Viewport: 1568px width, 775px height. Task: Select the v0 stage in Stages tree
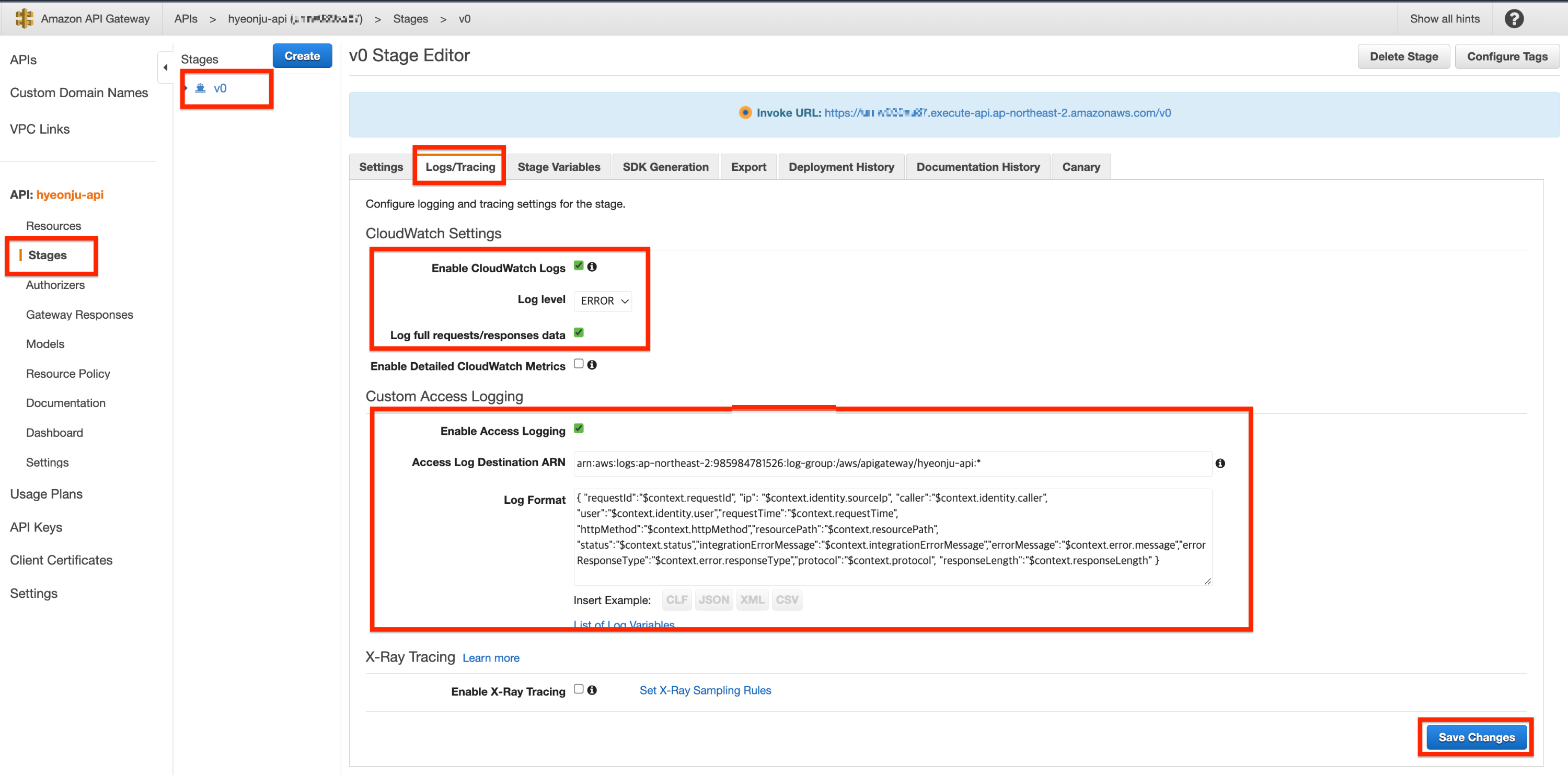220,88
